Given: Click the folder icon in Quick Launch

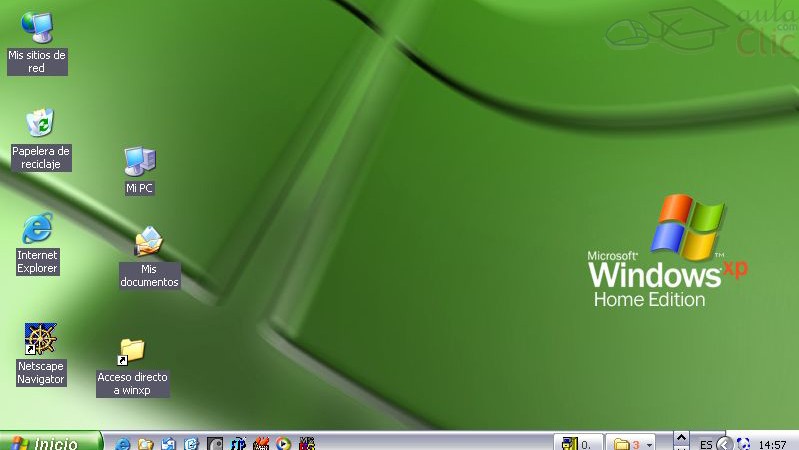Looking at the screenshot, I should click(x=146, y=443).
